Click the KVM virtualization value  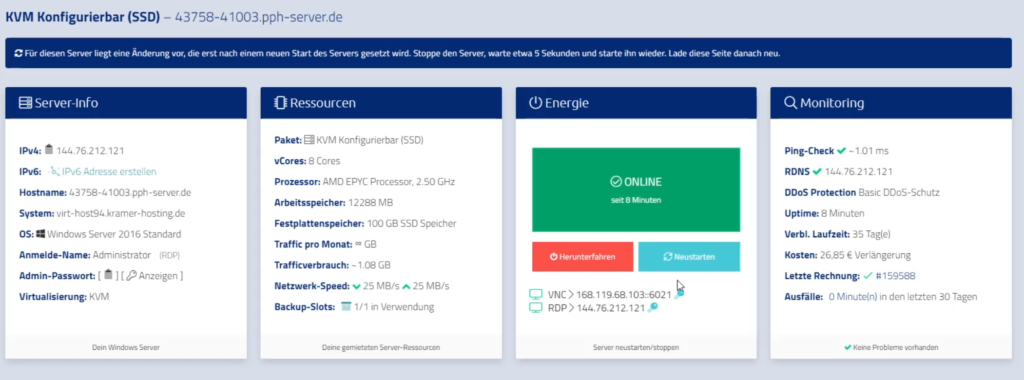[99, 296]
